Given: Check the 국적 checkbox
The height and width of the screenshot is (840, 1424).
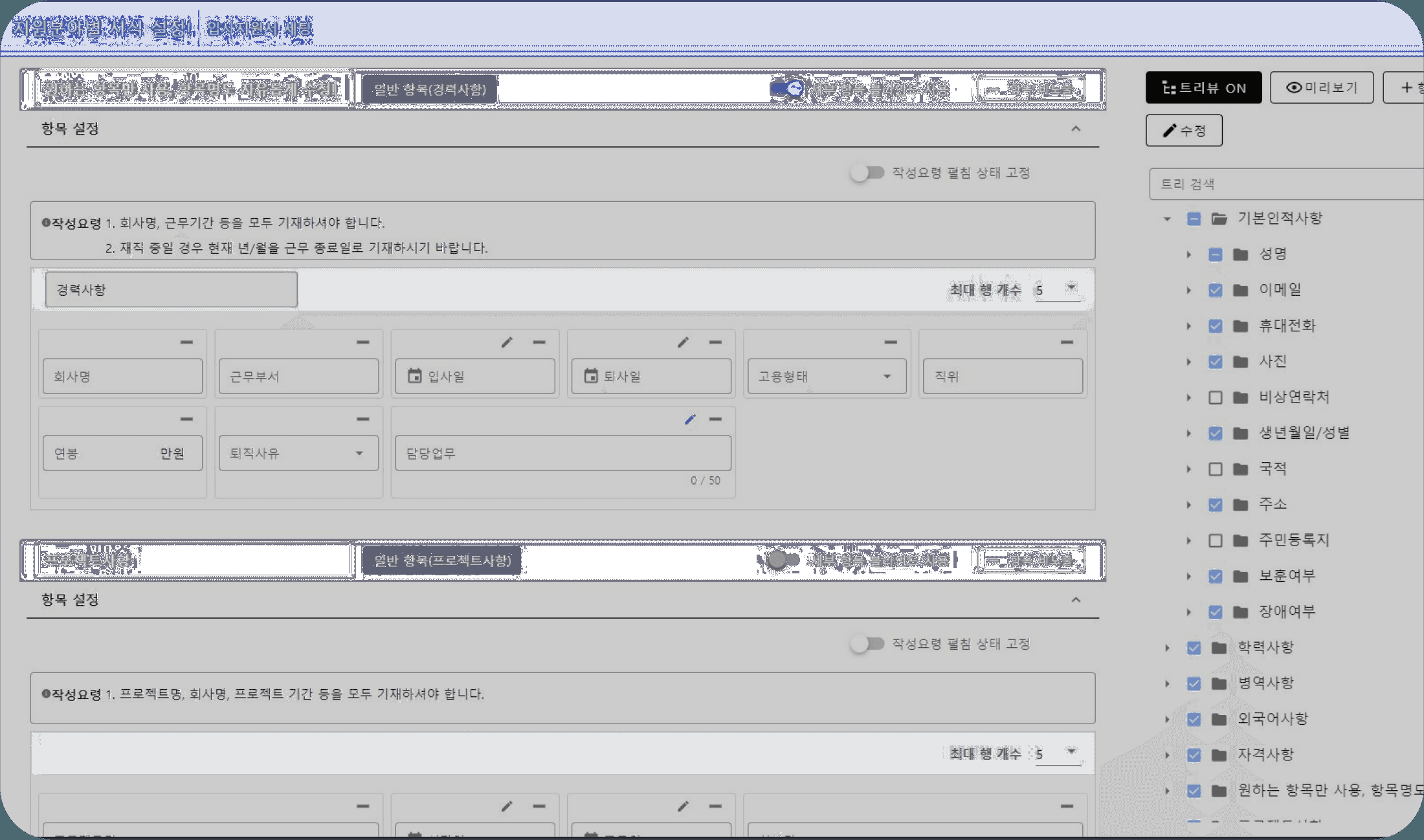Looking at the screenshot, I should pos(1215,469).
